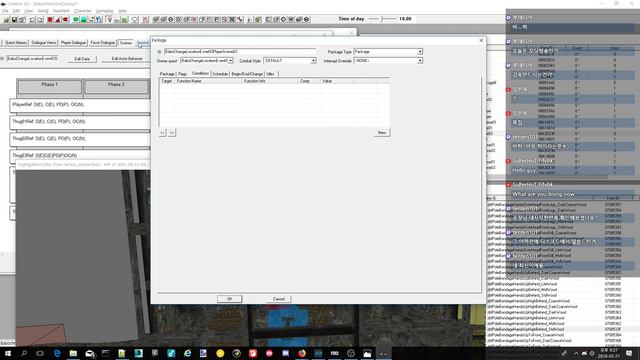The image size is (640, 360).
Task: Click the blue Y toolbar icon
Action: [x=99, y=20]
